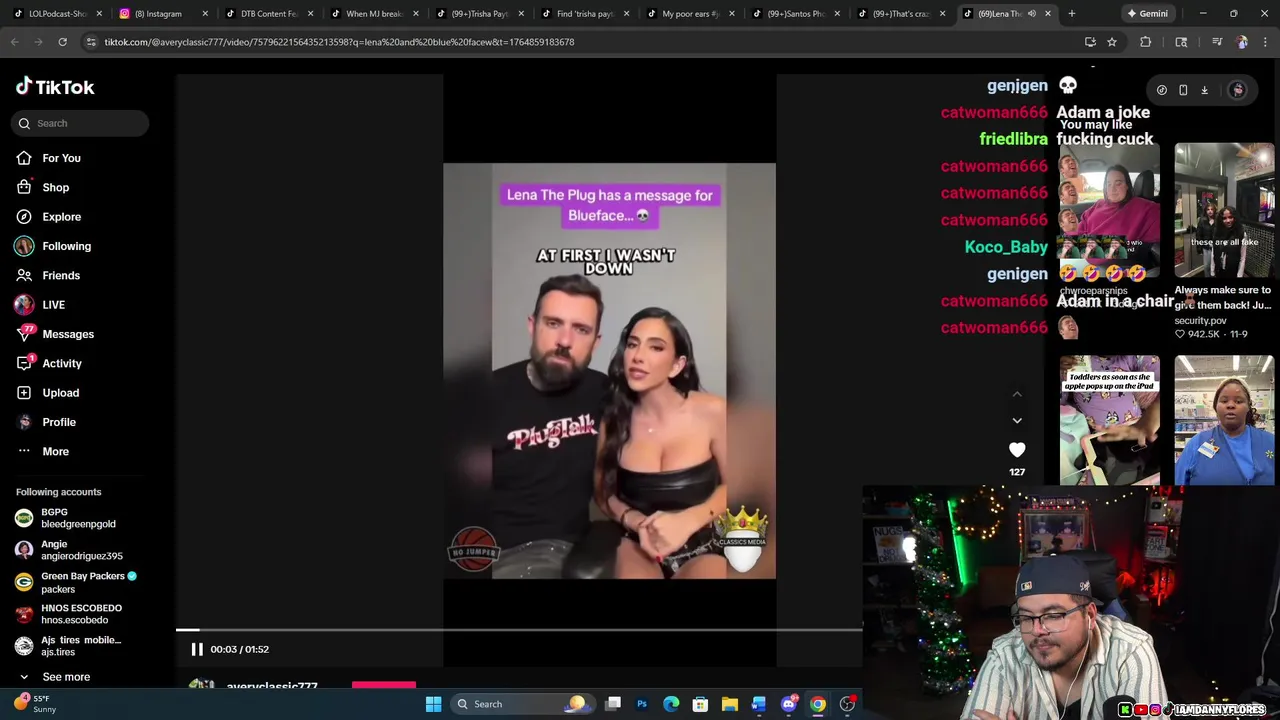The image size is (1280, 720).
Task: Go back in browser history
Action: point(14,42)
